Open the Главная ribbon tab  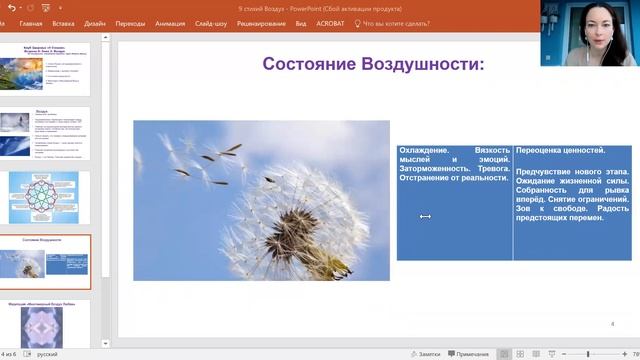(x=31, y=24)
